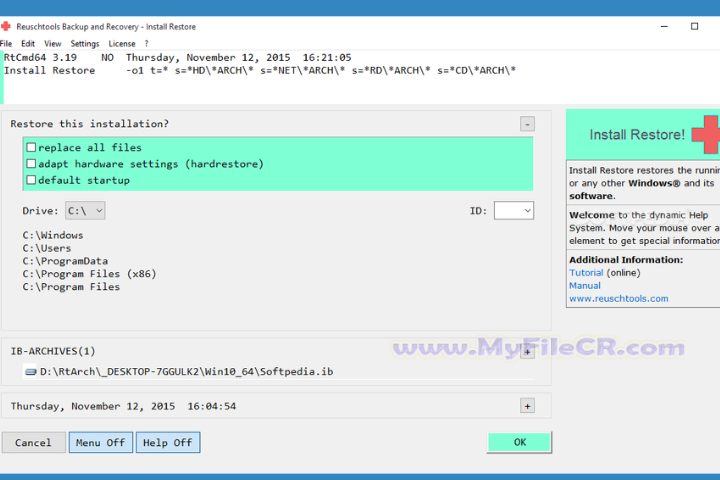The height and width of the screenshot is (480, 720).
Task: Select the C:\Program Files (x86) entry
Action: click(x=90, y=274)
